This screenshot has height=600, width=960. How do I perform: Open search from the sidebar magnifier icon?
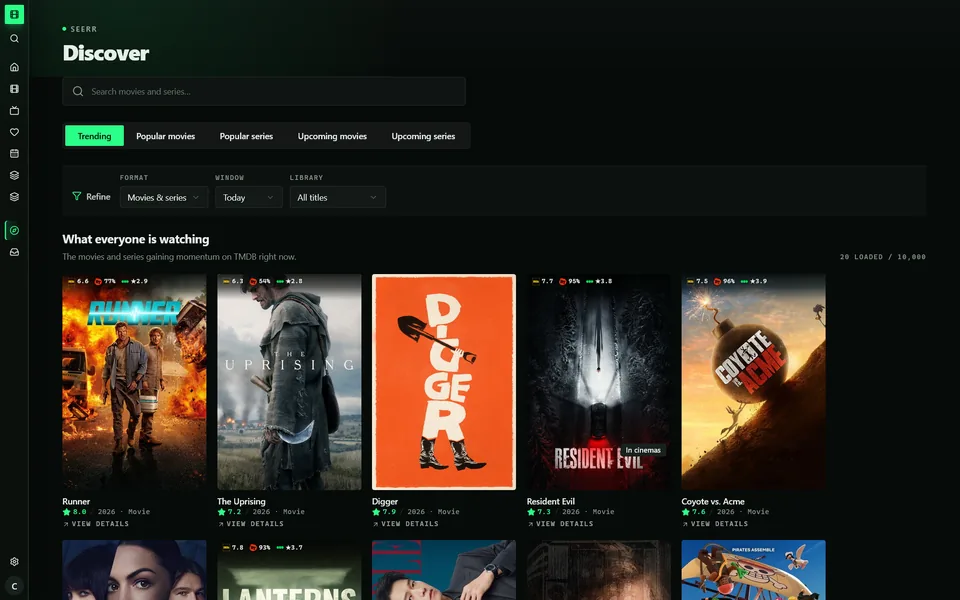14,39
